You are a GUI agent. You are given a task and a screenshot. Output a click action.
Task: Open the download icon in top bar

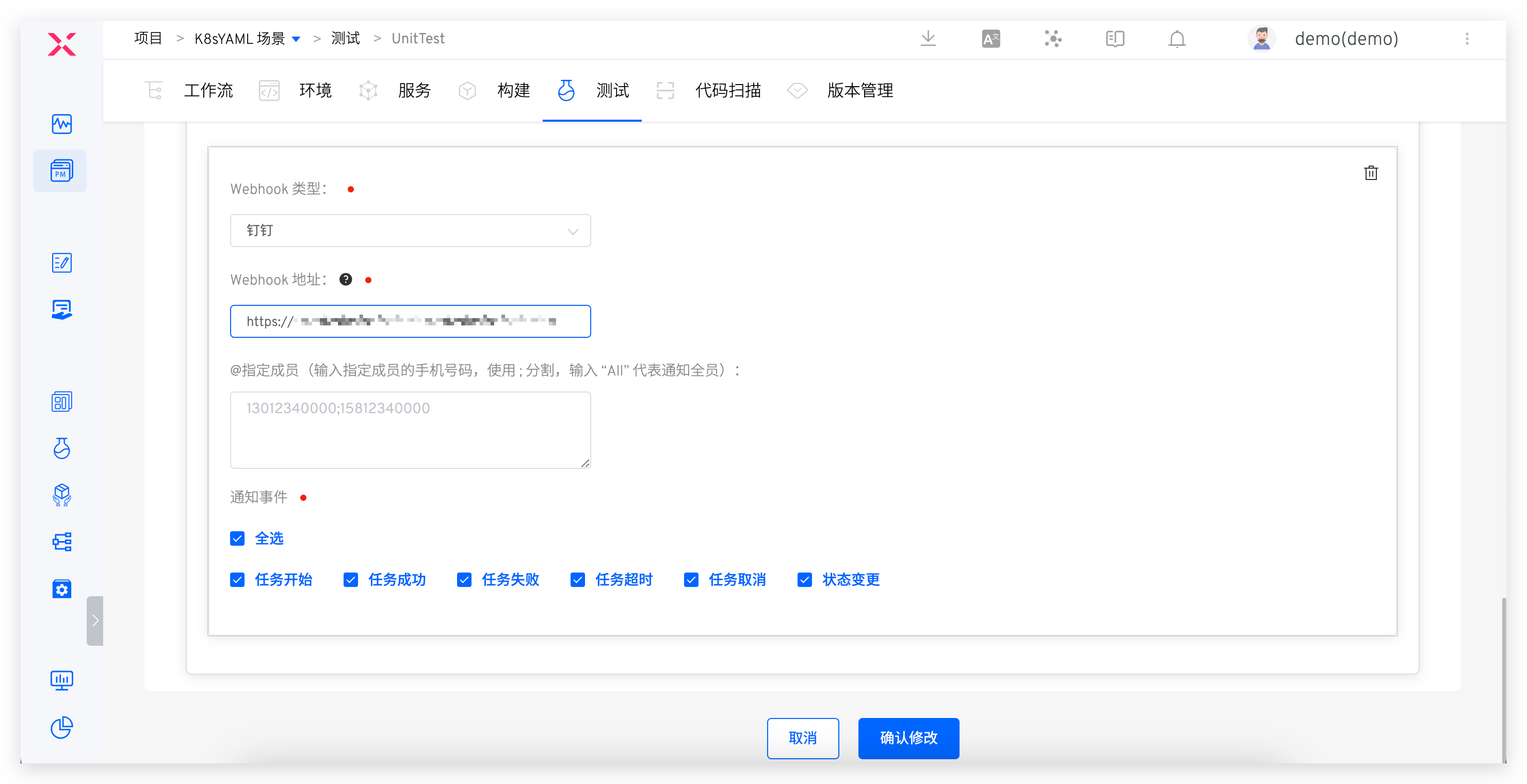coord(928,38)
